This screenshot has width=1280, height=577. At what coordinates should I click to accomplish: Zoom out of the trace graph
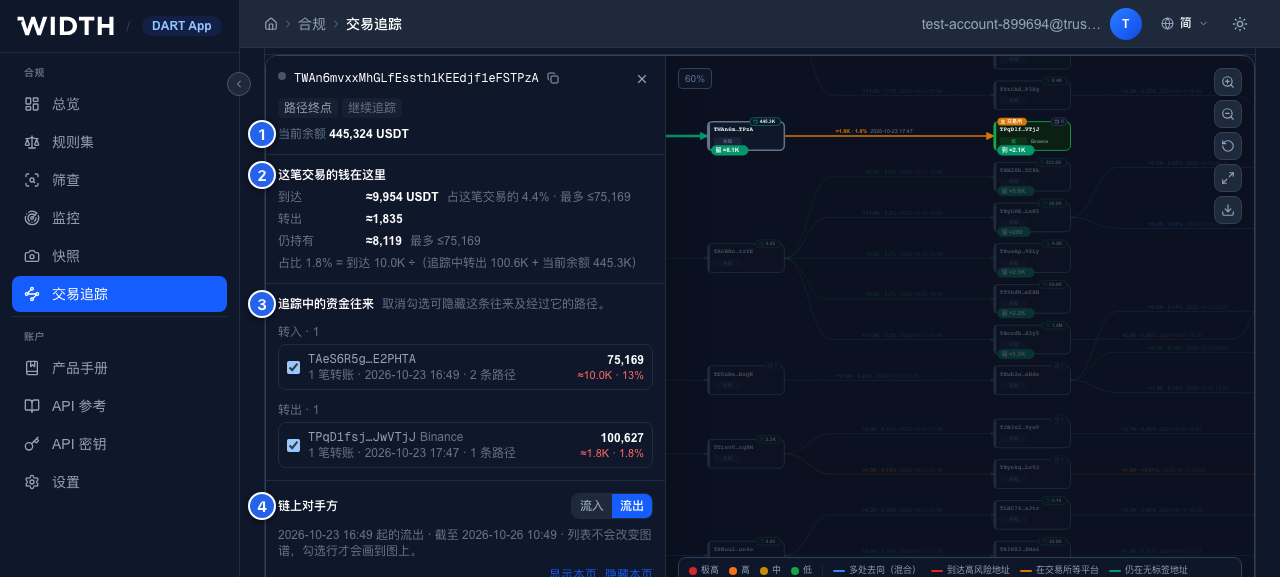tap(1228, 113)
